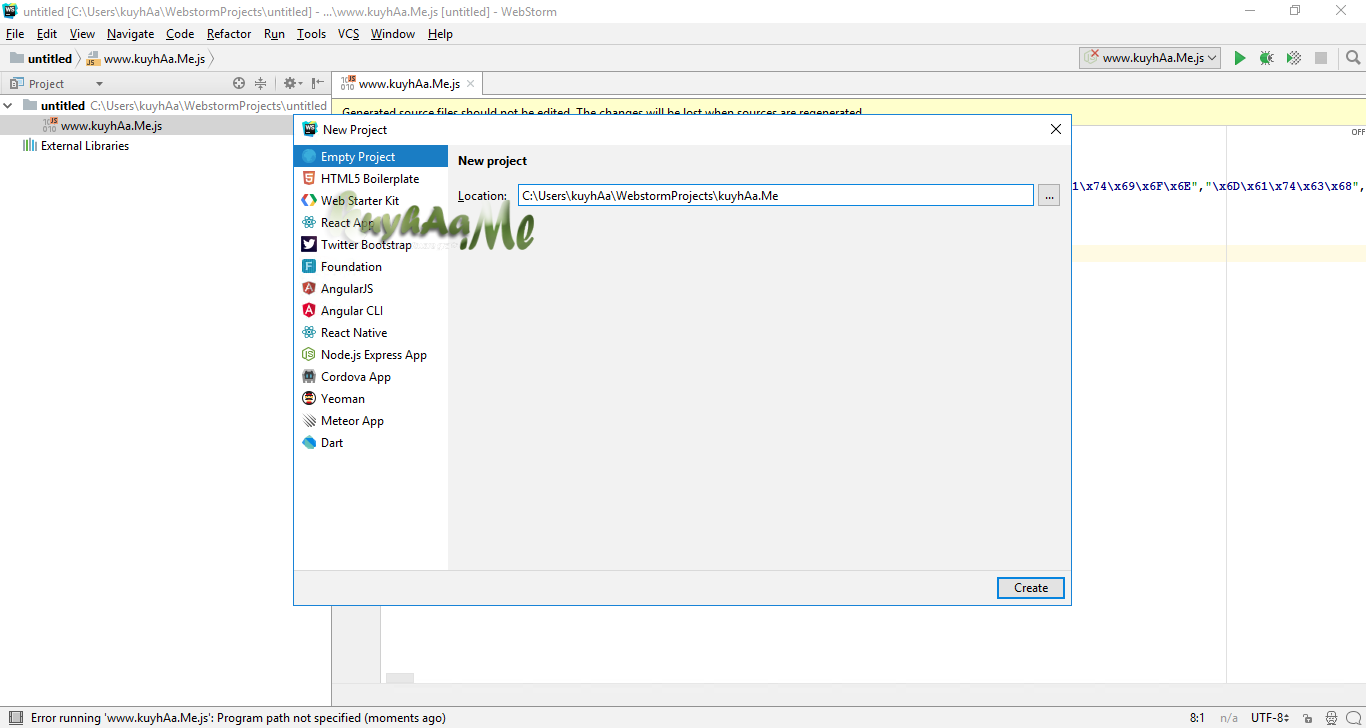Click the error message in status bar

(238, 718)
